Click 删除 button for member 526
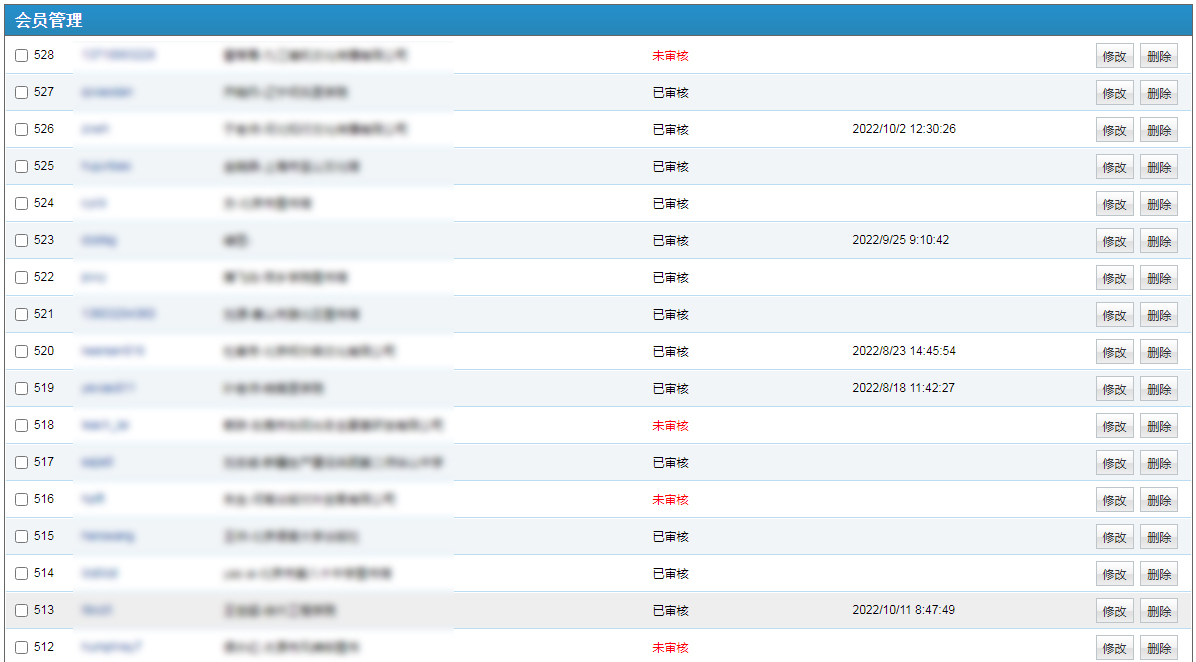Viewport: 1196px width, 662px height. [x=1158, y=130]
